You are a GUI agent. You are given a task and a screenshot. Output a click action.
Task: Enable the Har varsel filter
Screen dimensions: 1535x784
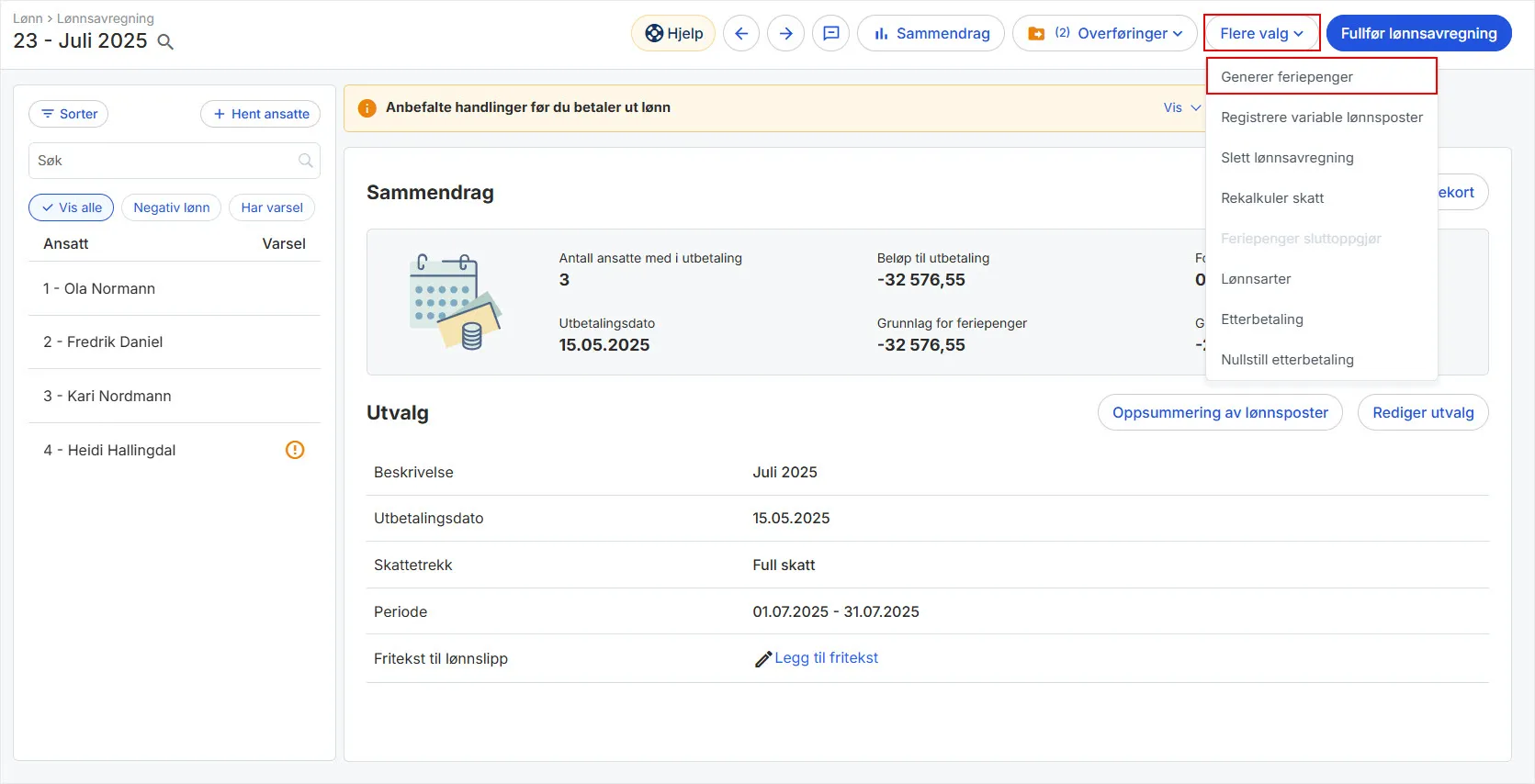click(272, 207)
